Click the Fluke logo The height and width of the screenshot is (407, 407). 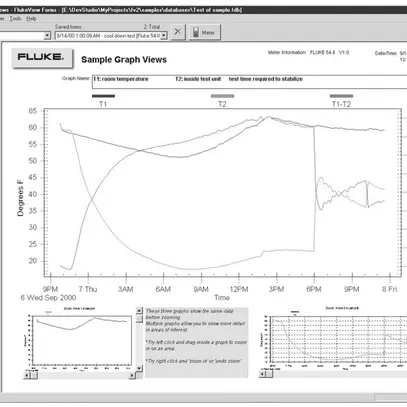pyautogui.click(x=42, y=58)
